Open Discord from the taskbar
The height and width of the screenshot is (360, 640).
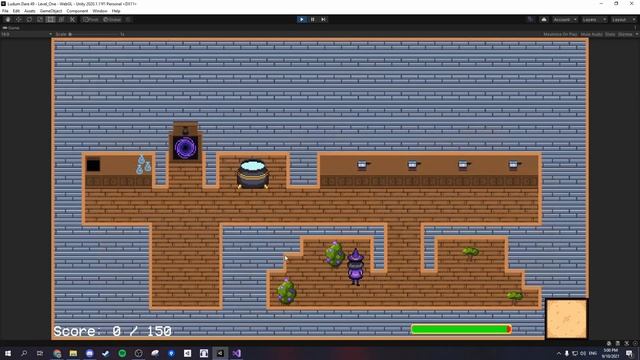click(89, 353)
